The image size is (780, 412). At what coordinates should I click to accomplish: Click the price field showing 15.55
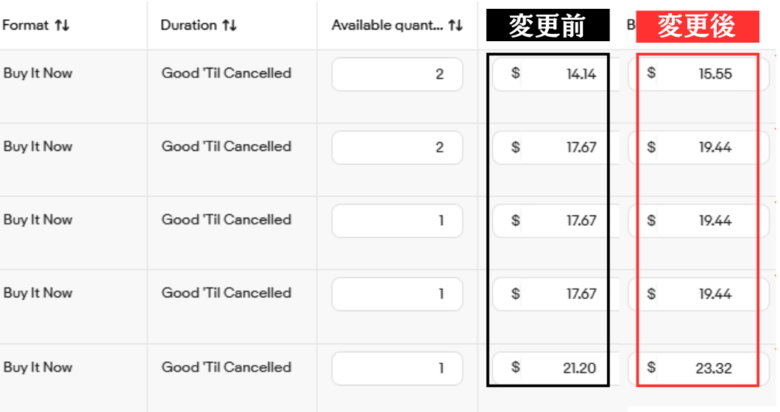pos(698,74)
